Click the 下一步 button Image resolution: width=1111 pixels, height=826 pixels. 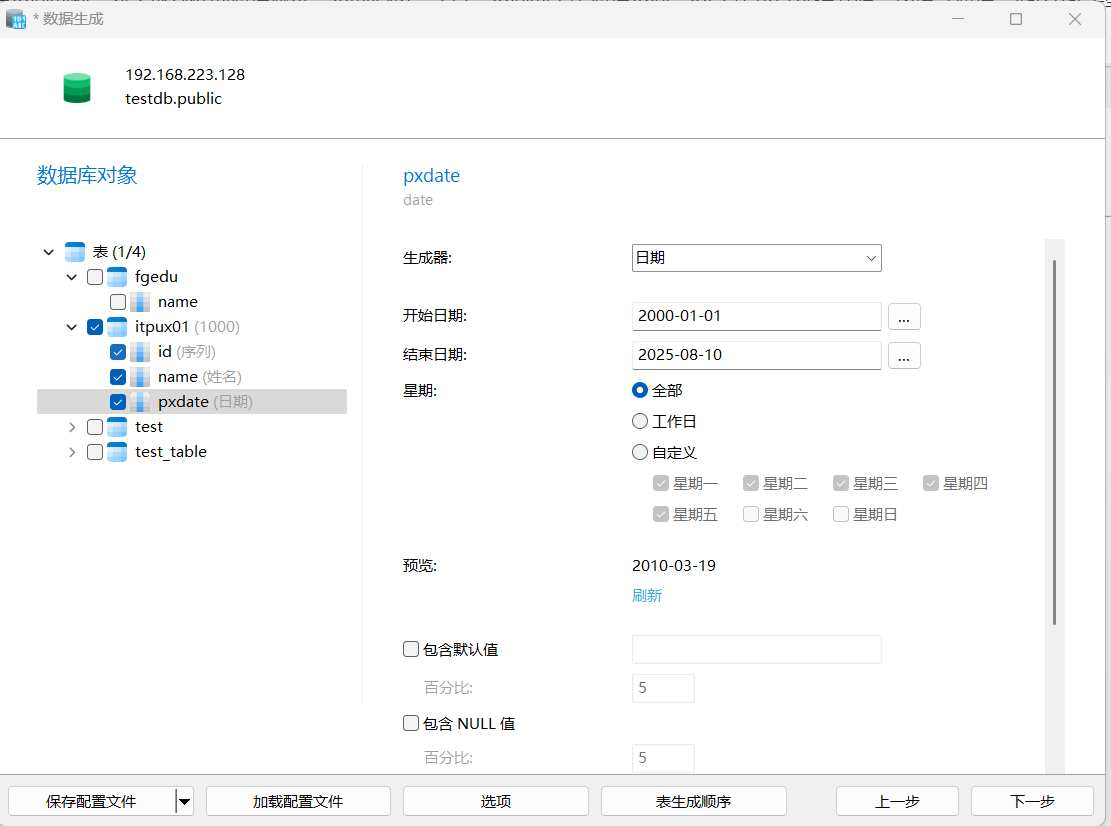tap(1031, 801)
